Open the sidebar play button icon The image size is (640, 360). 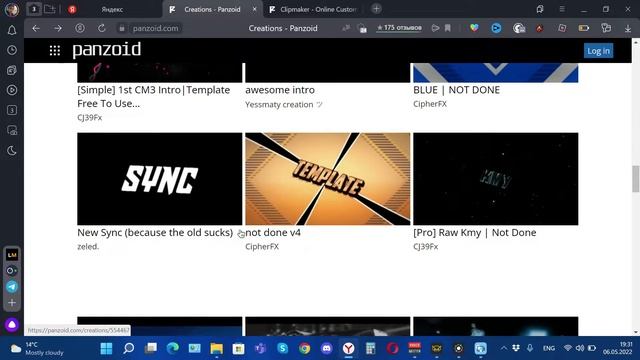(x=12, y=90)
